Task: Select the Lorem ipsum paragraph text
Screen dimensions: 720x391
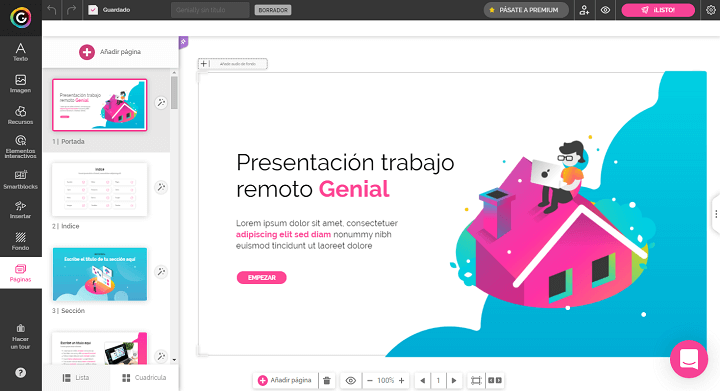Action: click(x=317, y=235)
